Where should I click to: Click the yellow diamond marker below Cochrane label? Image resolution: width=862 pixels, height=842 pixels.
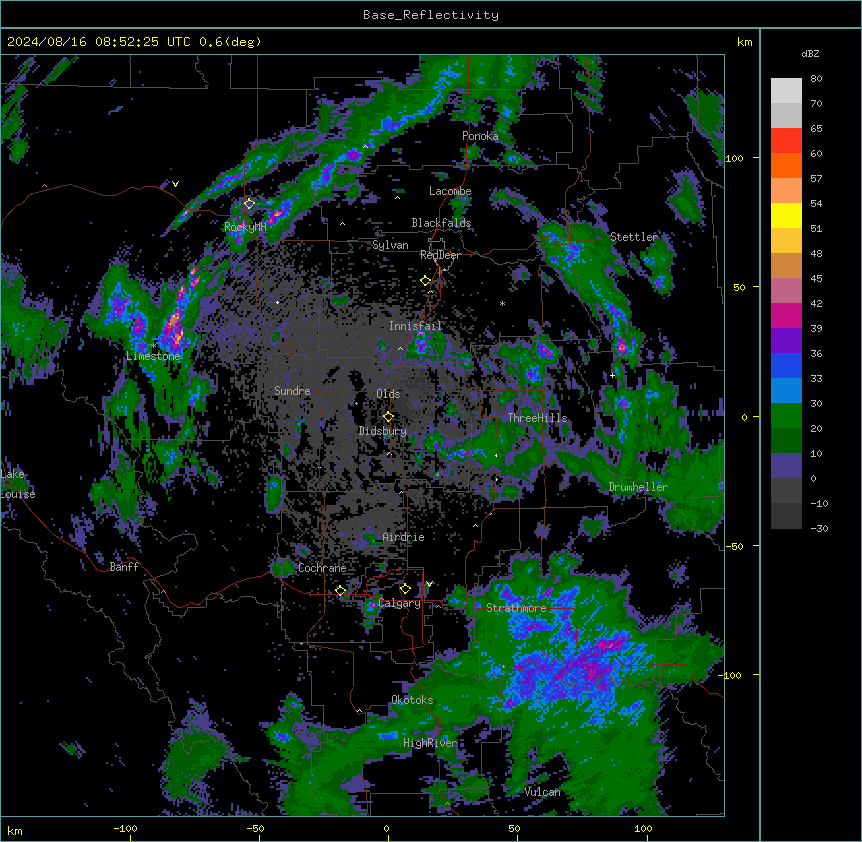coord(340,591)
